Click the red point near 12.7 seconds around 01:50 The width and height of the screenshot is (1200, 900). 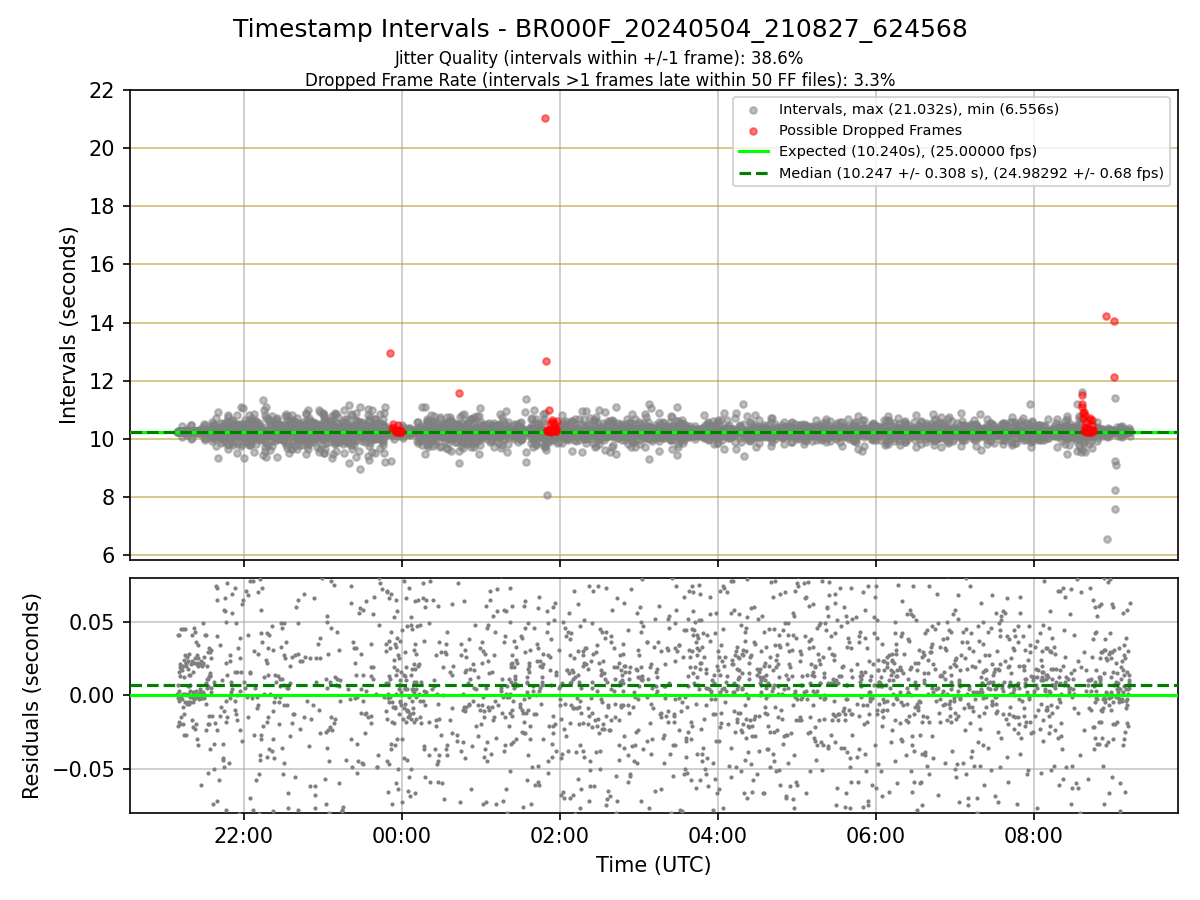click(x=546, y=361)
